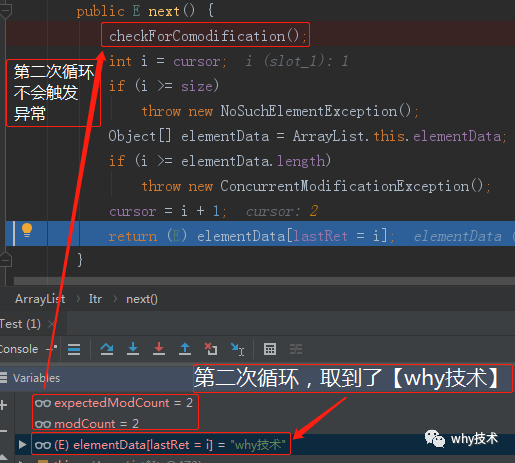Click the Force Step Into red arrow

click(x=159, y=349)
